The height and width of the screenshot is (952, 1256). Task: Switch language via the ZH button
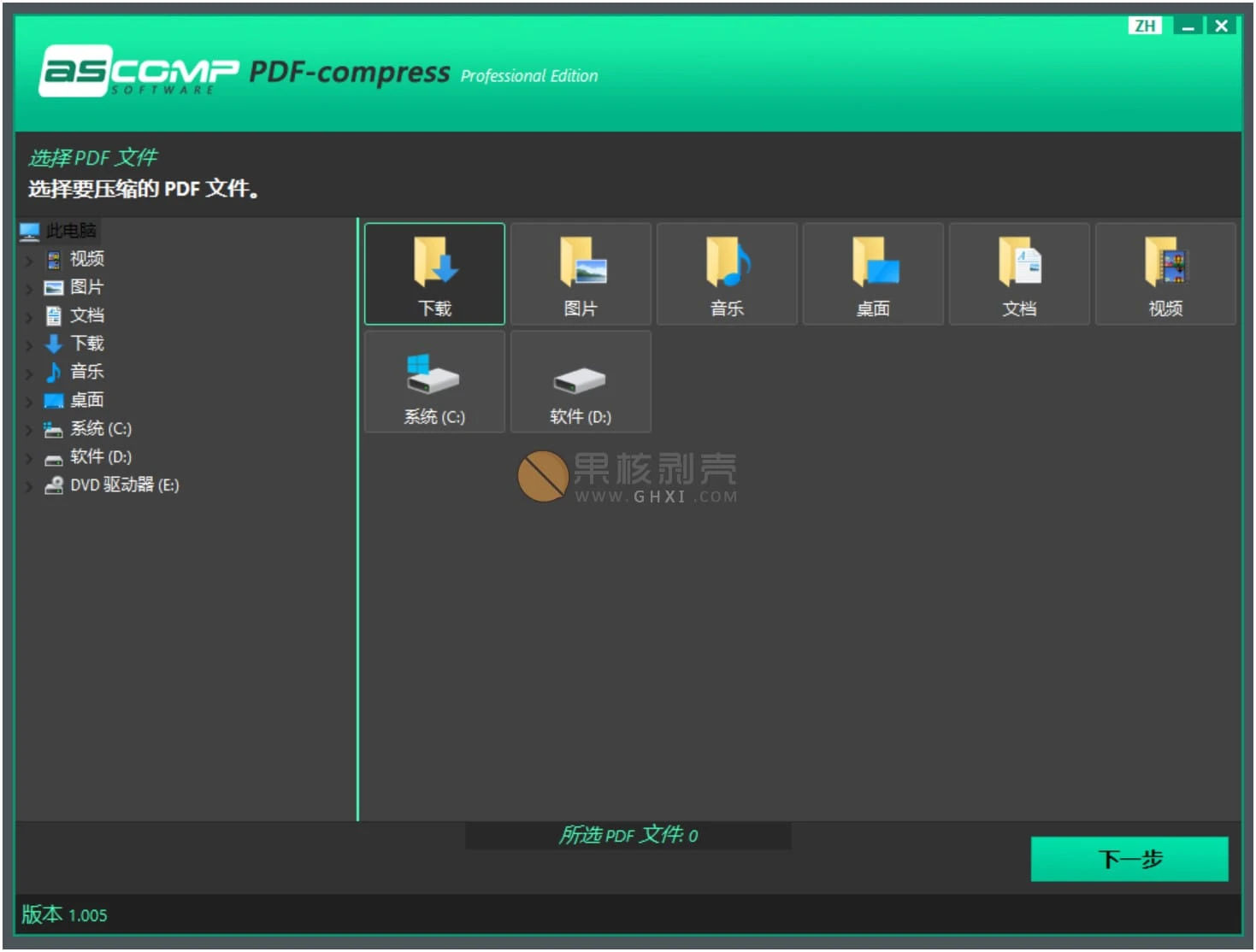click(x=1144, y=25)
